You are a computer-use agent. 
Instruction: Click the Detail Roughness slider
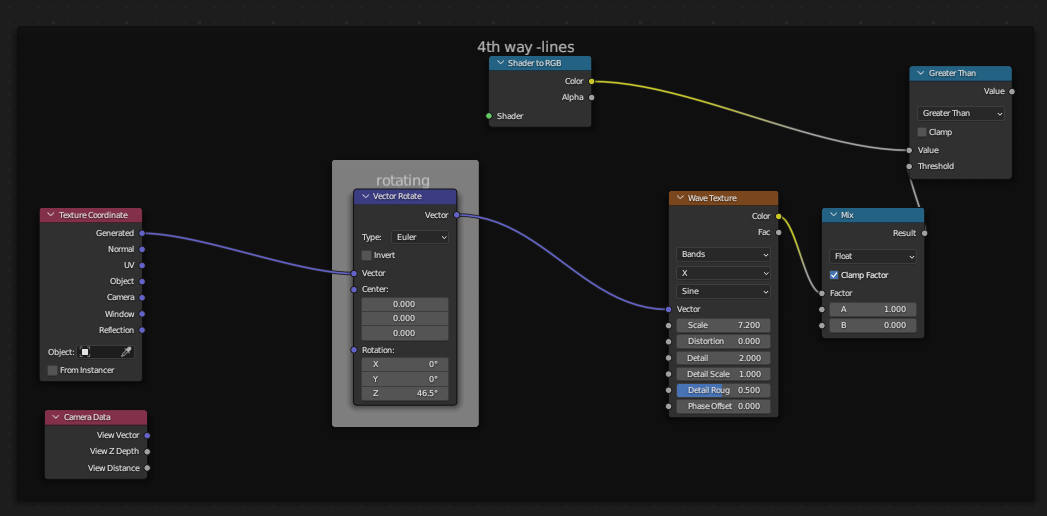point(723,390)
